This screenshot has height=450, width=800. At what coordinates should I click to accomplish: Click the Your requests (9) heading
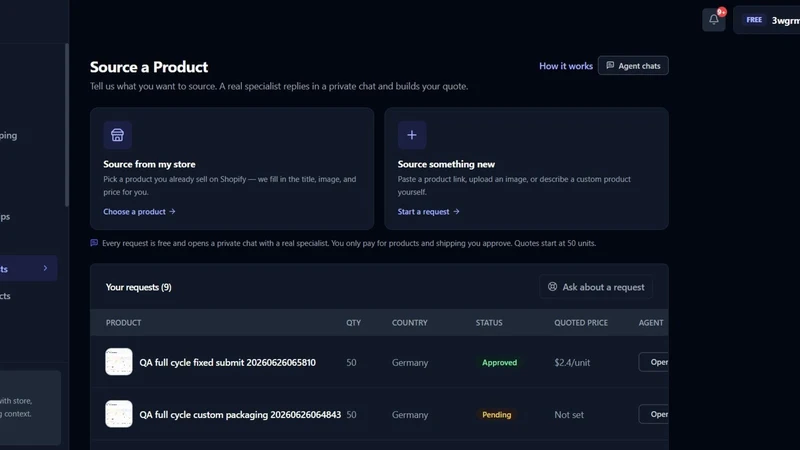[x=139, y=287]
